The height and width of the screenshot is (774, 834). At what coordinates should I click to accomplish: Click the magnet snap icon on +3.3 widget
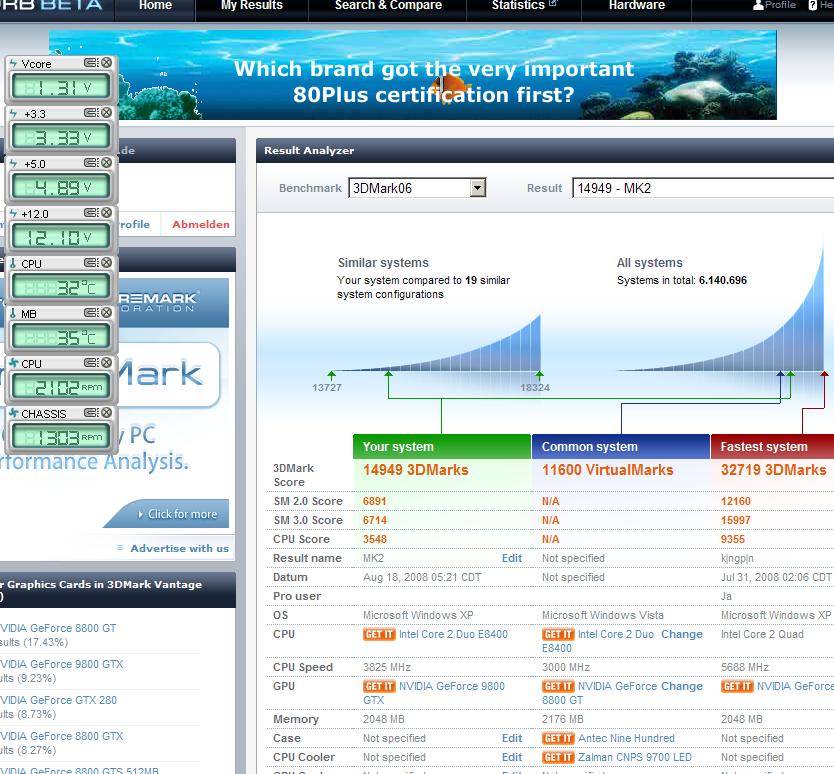point(91,113)
